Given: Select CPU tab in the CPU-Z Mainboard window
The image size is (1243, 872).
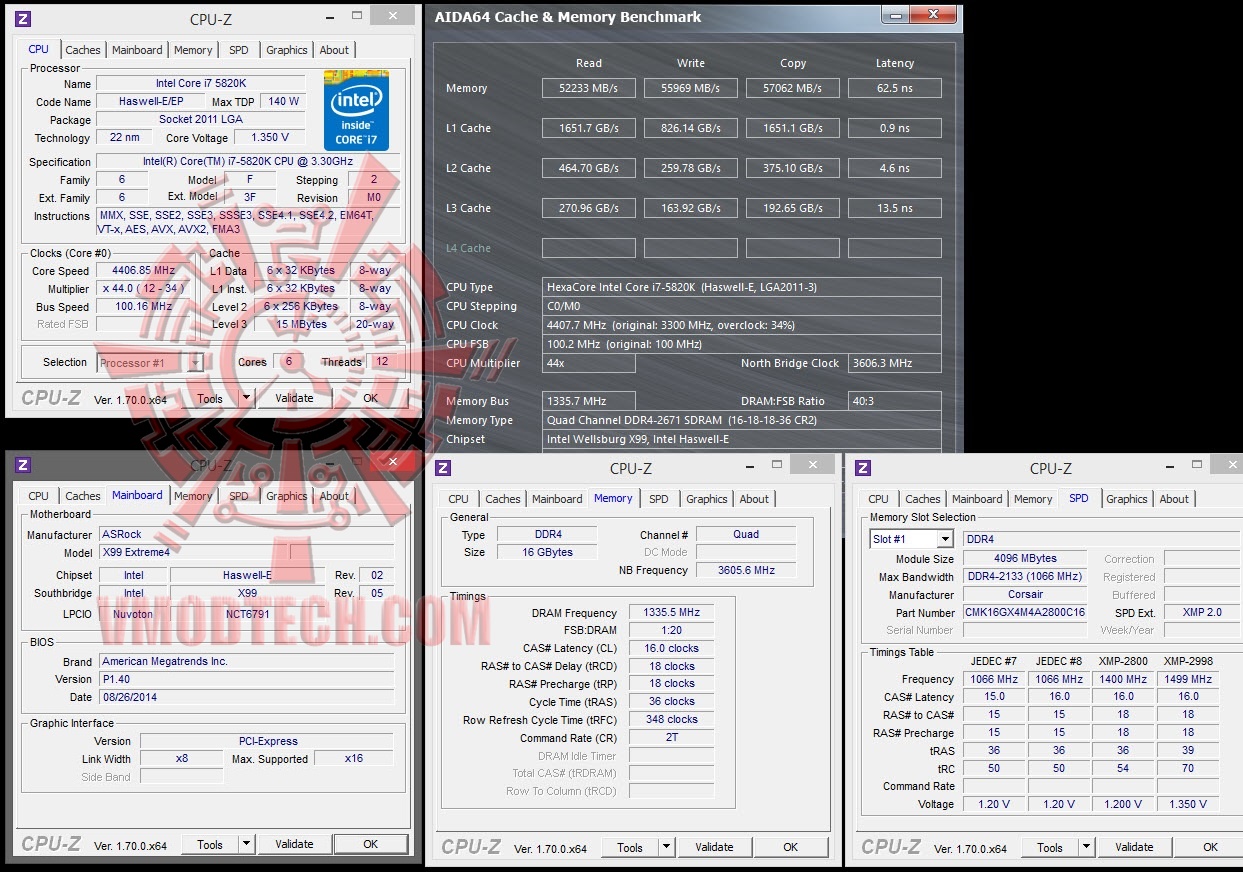Looking at the screenshot, I should 39,496.
